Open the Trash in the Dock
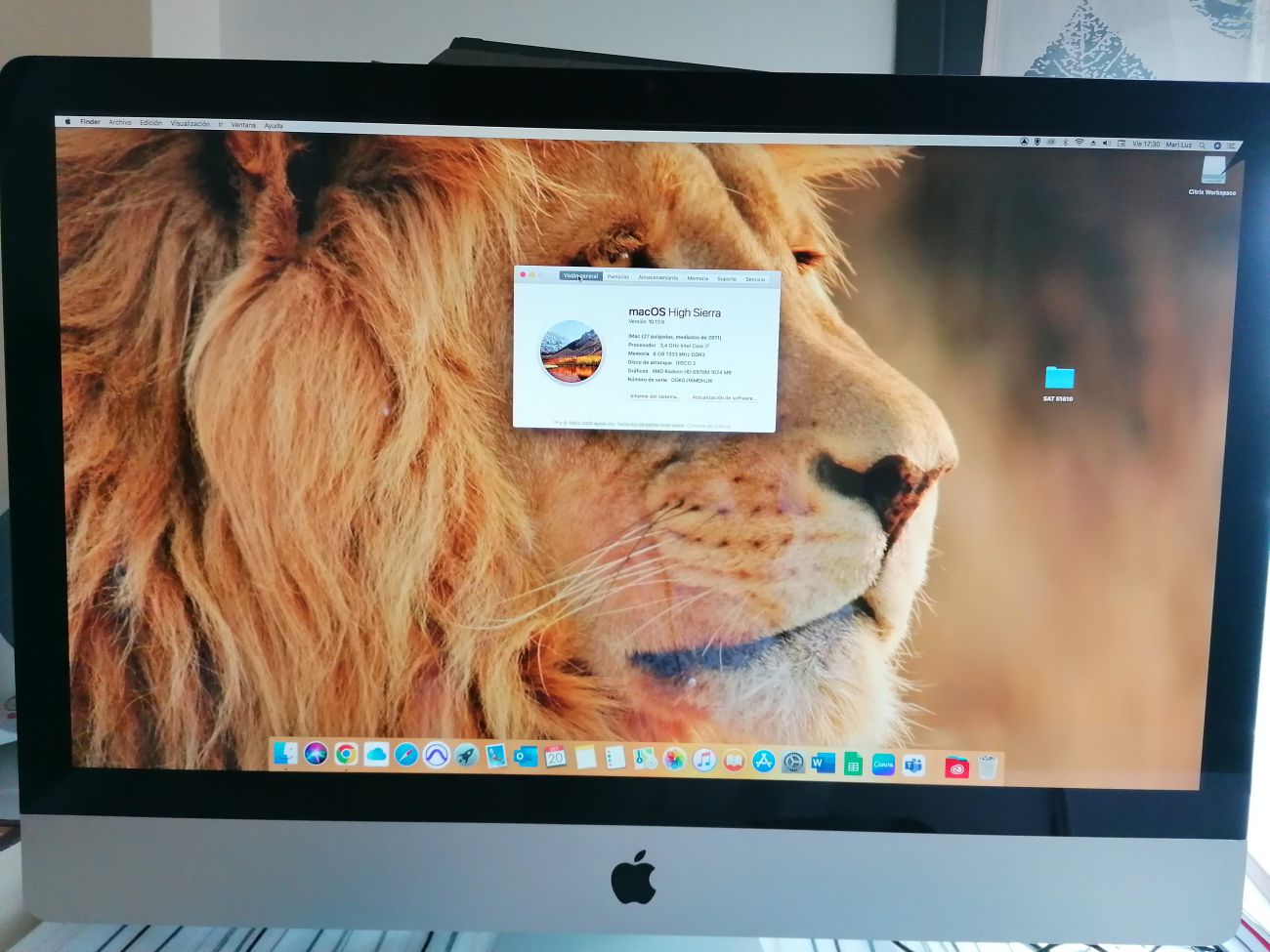1270x952 pixels. pyautogui.click(x=988, y=767)
